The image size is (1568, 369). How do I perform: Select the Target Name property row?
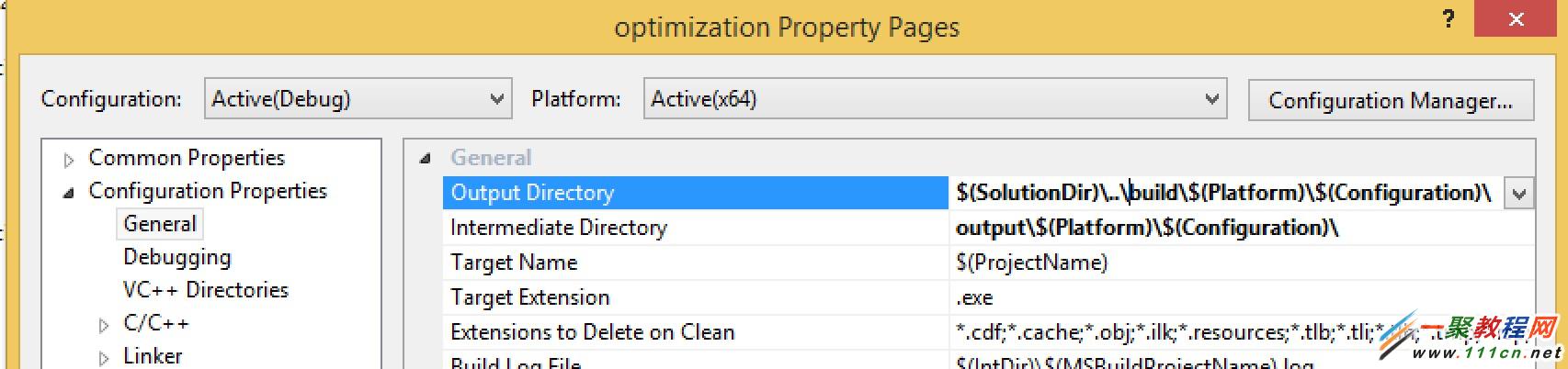[x=514, y=263]
